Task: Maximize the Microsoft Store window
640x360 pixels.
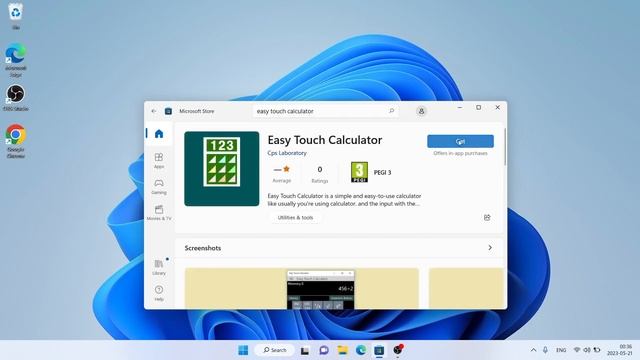Action: pos(478,107)
